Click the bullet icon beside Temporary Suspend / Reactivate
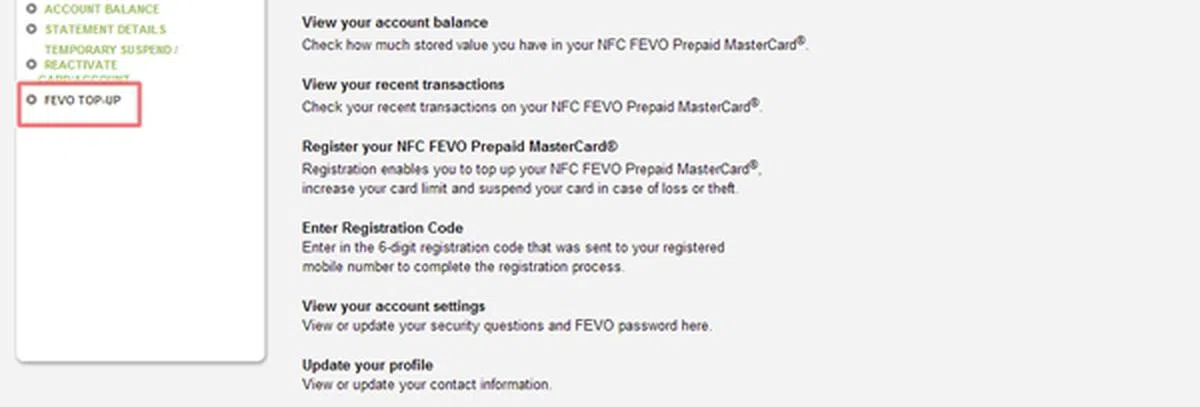The height and width of the screenshot is (407, 1200). 31,64
